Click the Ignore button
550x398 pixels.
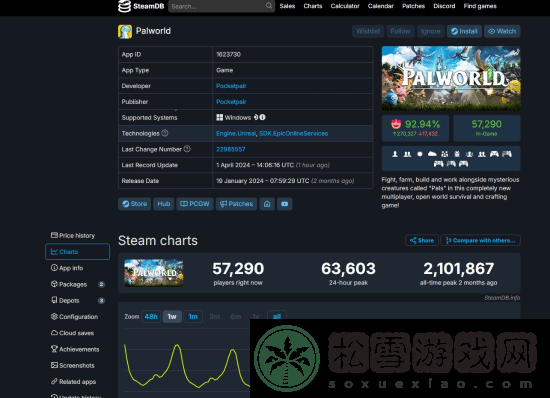(x=430, y=31)
